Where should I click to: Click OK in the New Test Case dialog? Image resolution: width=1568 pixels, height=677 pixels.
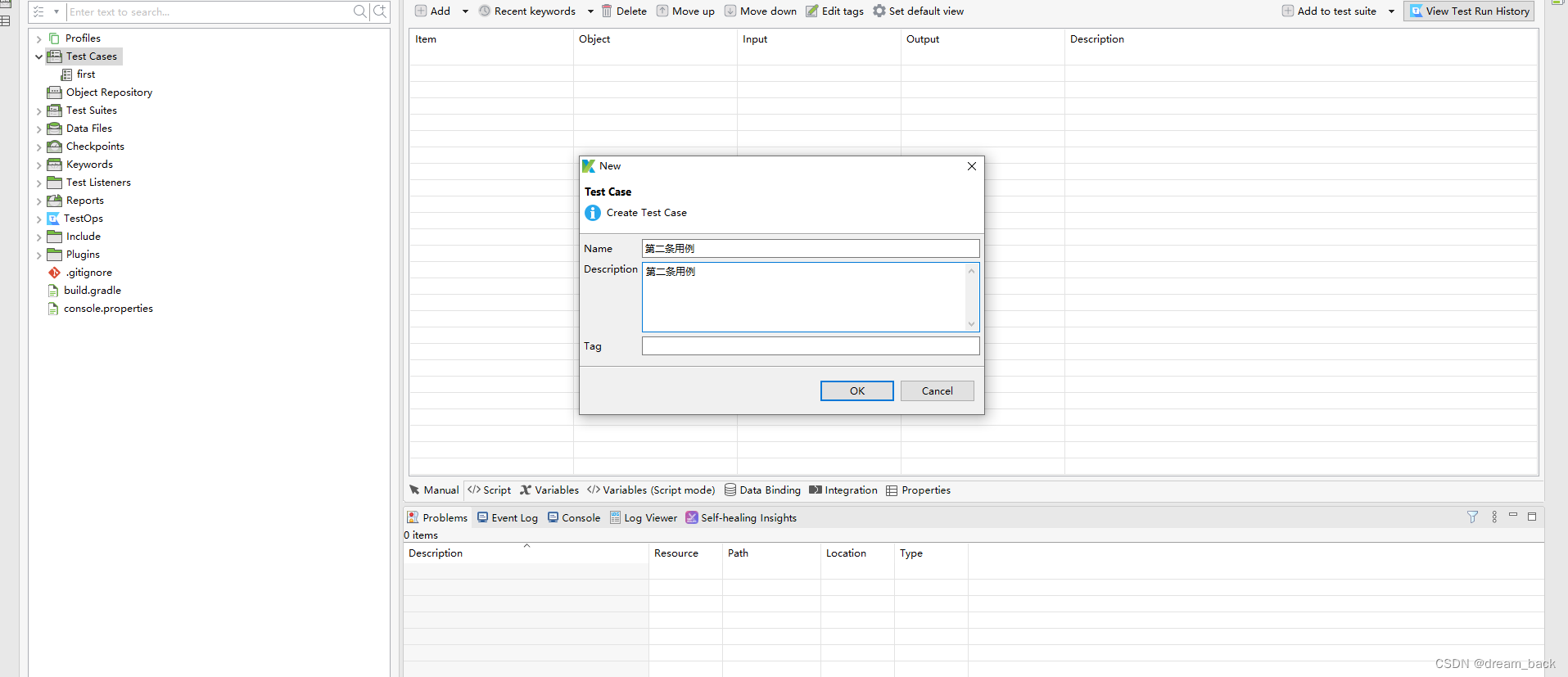[856, 391]
